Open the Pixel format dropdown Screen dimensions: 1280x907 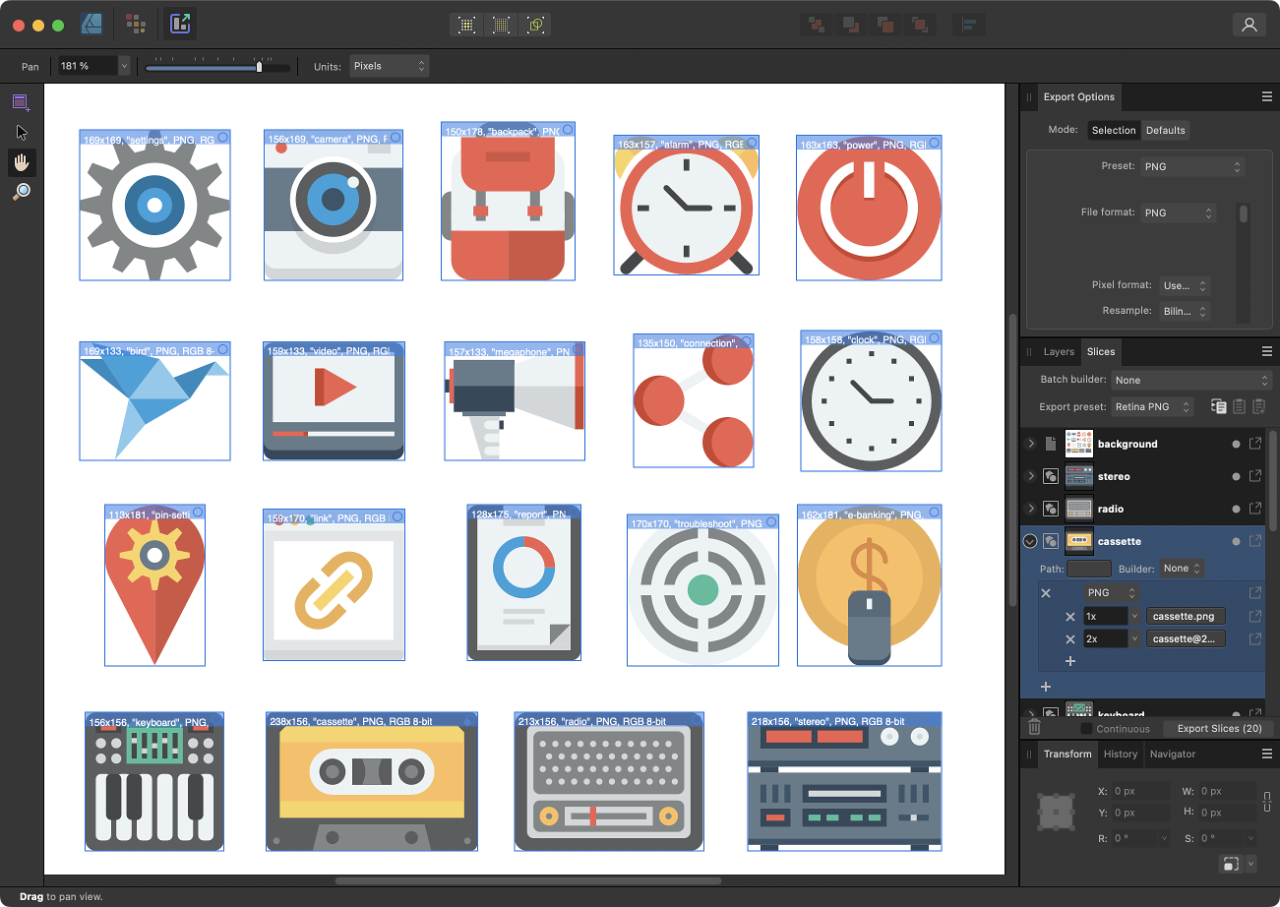pos(1185,286)
